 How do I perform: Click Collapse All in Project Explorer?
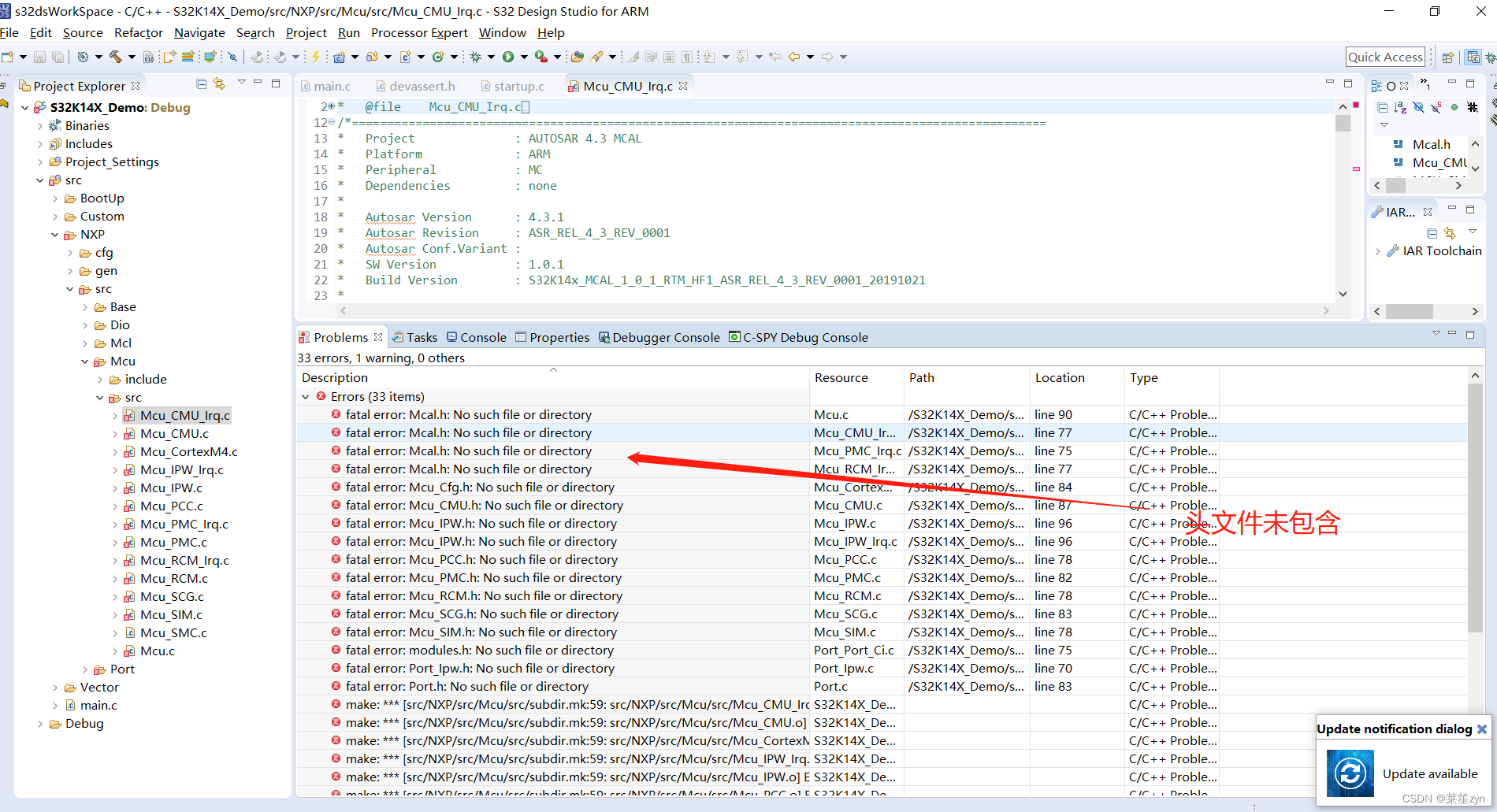click(201, 84)
